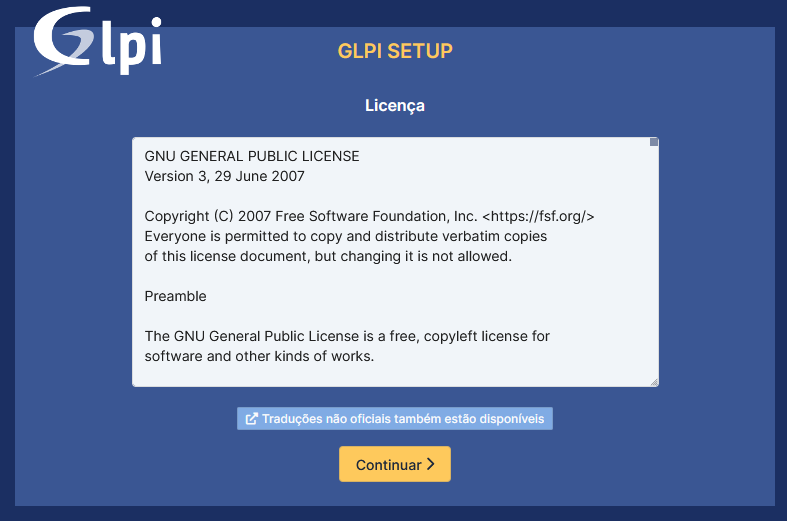This screenshot has height=521, width=787.
Task: Click the software and other kinds line
Action: coord(259,356)
